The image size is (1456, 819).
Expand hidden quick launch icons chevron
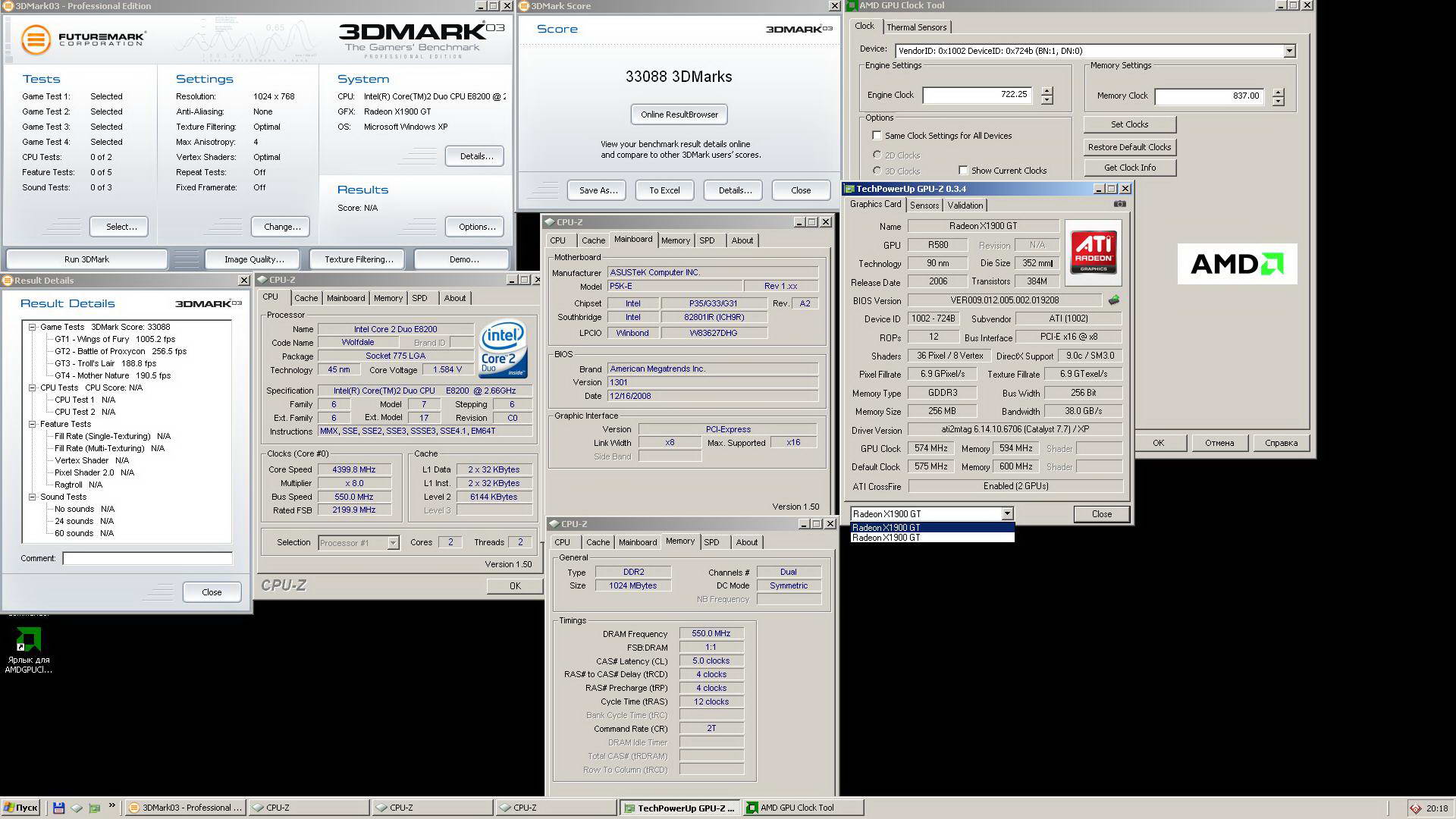click(112, 806)
